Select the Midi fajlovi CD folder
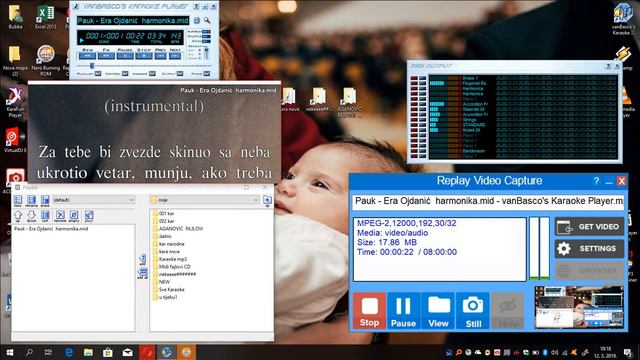Viewport: 640px width, 360px height. [x=171, y=267]
